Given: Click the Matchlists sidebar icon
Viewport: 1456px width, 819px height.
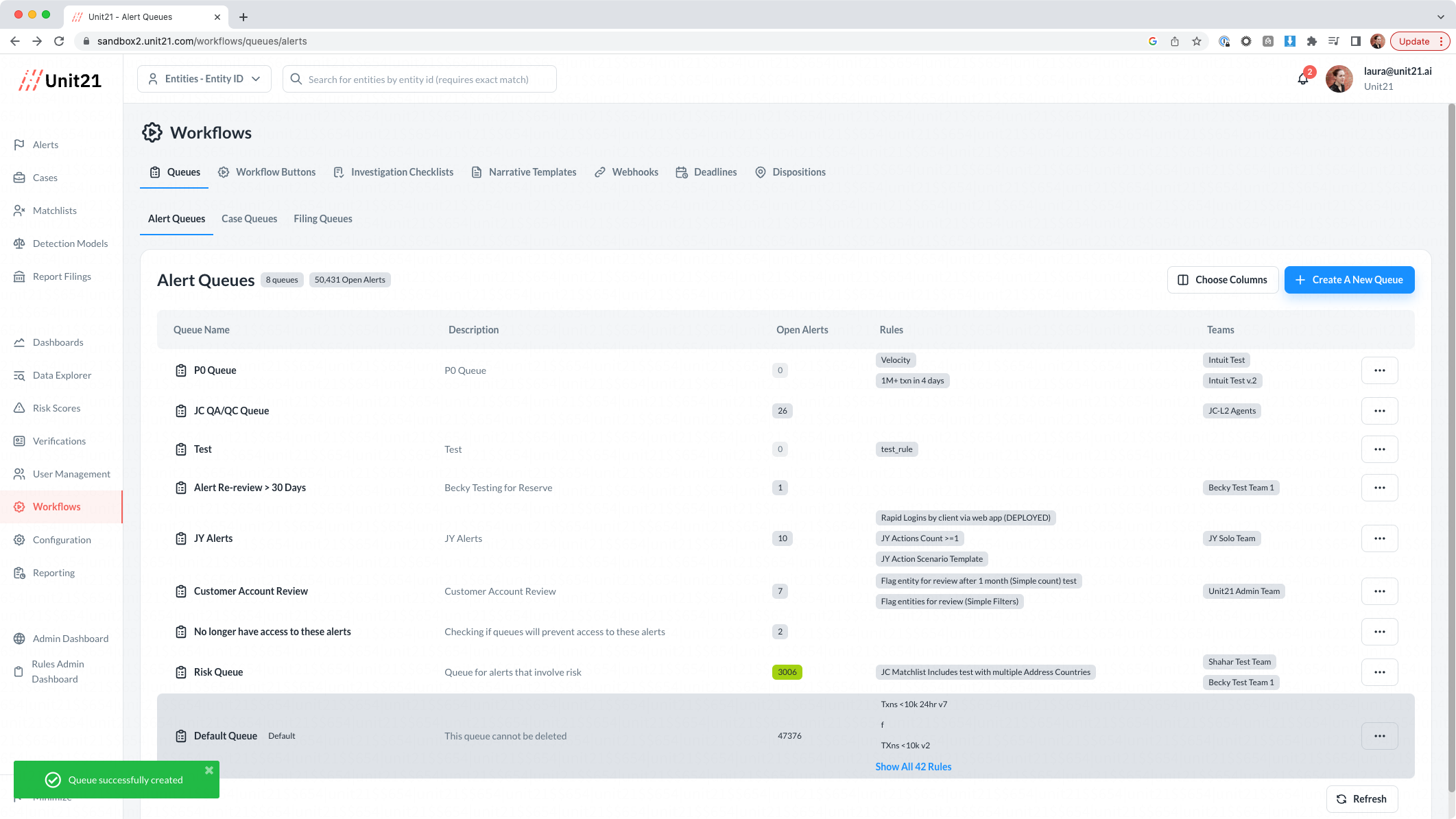Looking at the screenshot, I should pyautogui.click(x=19, y=211).
